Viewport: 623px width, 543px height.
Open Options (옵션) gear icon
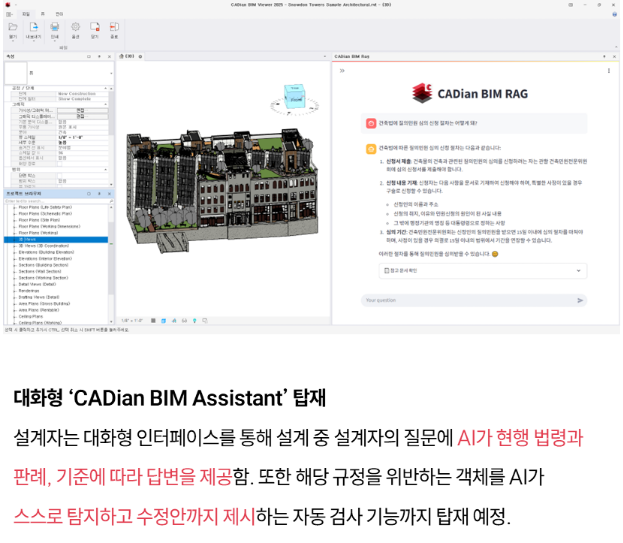tap(74, 28)
